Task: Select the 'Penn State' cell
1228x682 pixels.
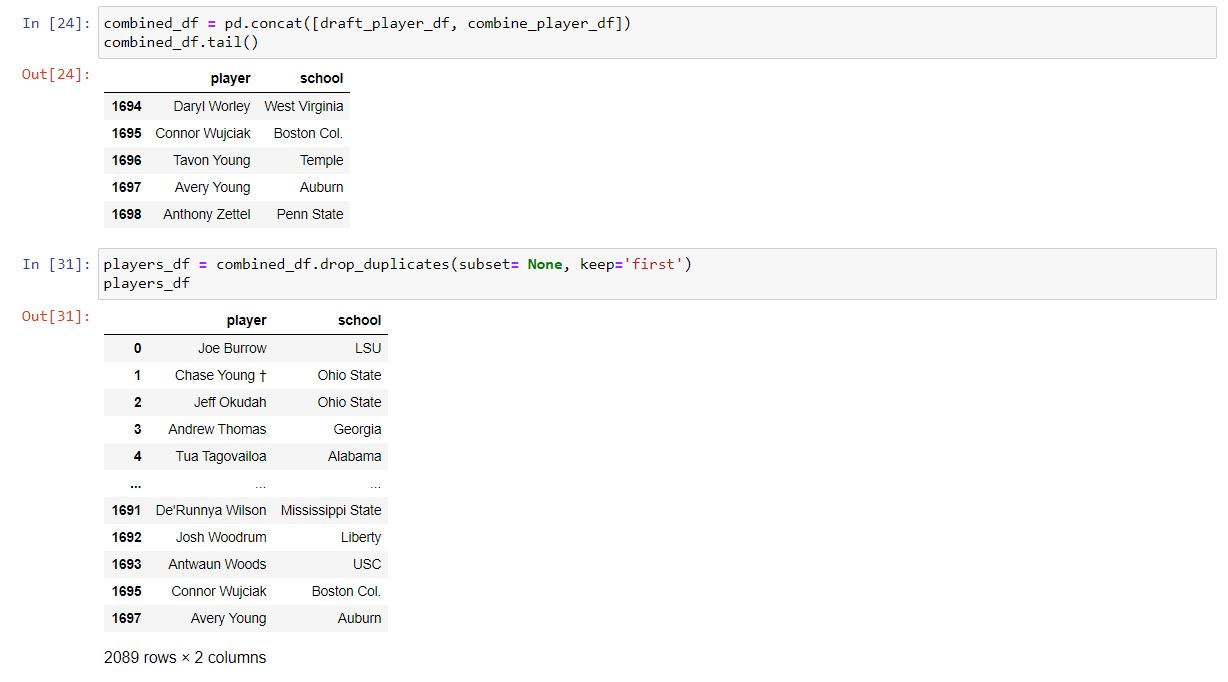Action: [x=310, y=214]
